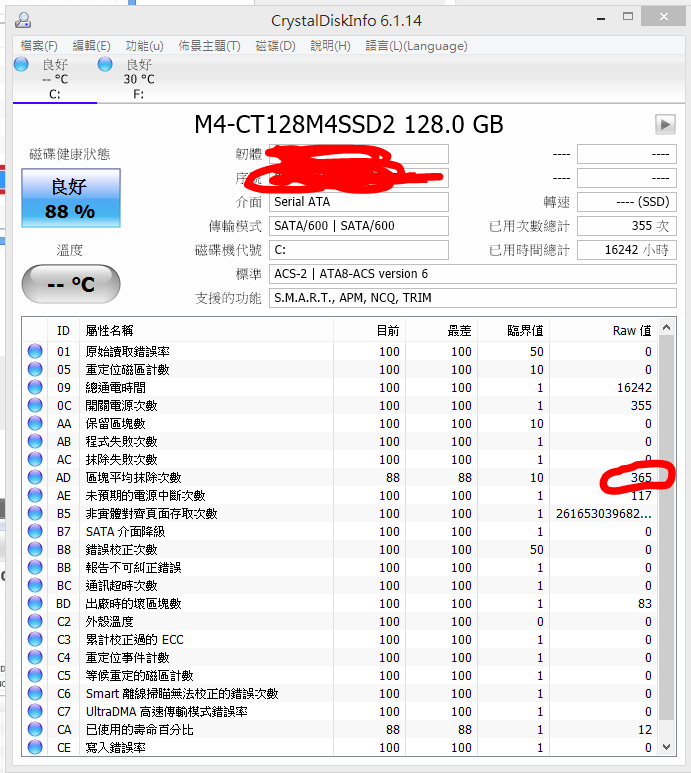Click status orb of row C5 等候重定的磁區計數
This screenshot has width=691, height=773.
[x=35, y=675]
